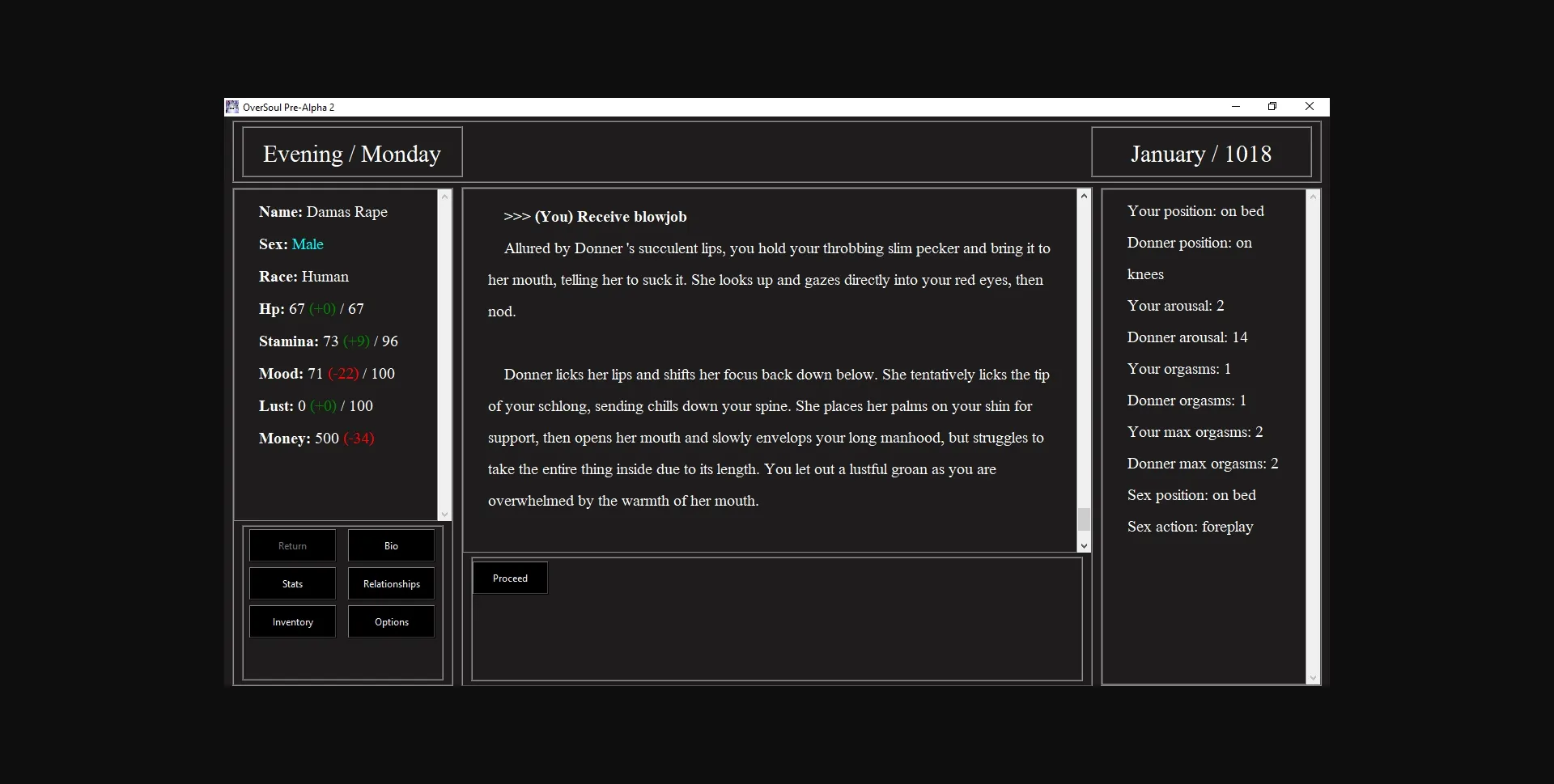
Task: Click the down arrow on the story scrollbar
Action: (1084, 545)
